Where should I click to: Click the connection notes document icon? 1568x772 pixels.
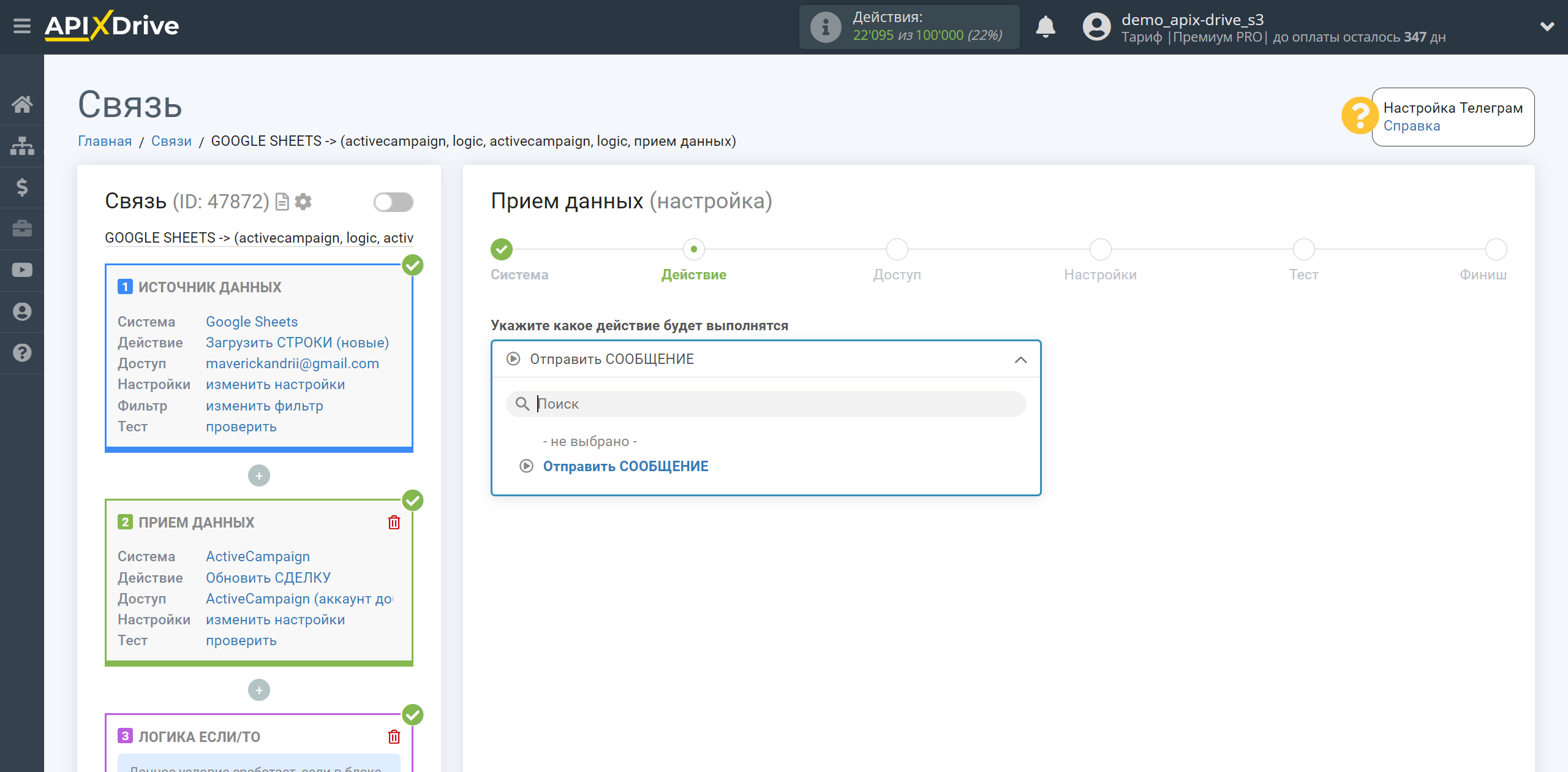tap(282, 202)
